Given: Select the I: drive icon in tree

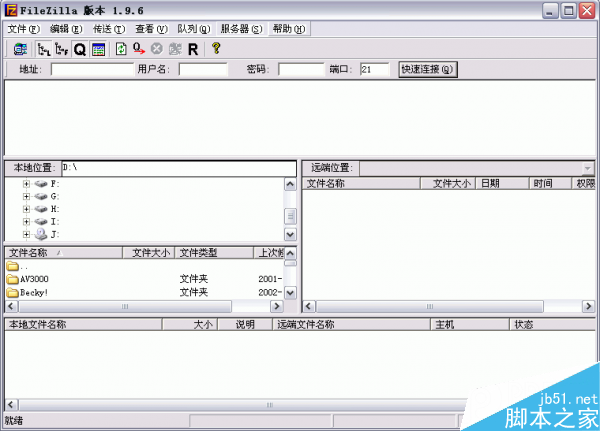Looking at the screenshot, I should point(41,222).
